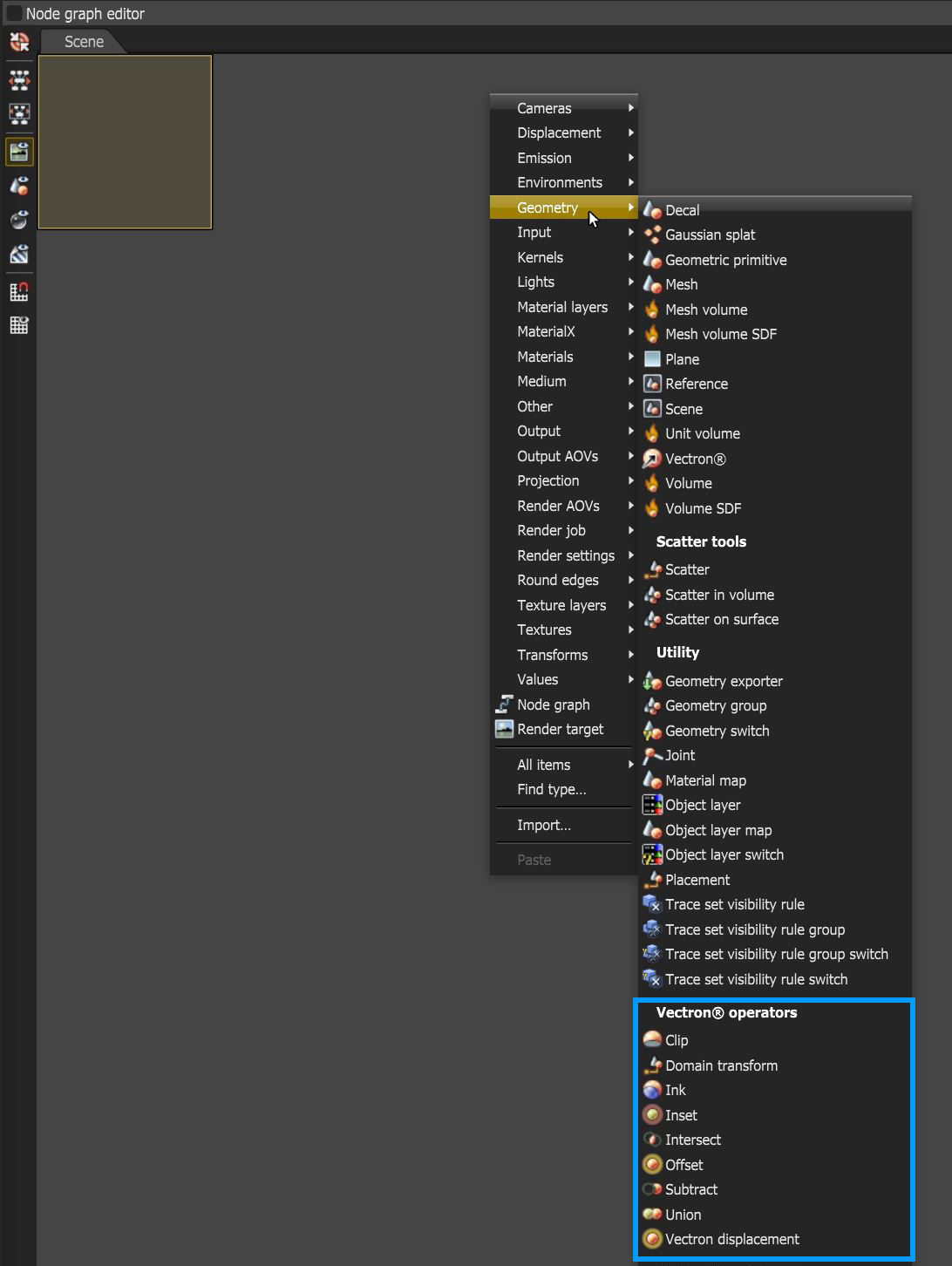Open the Materials menu entry
This screenshot has width=952, height=1266.
point(564,357)
